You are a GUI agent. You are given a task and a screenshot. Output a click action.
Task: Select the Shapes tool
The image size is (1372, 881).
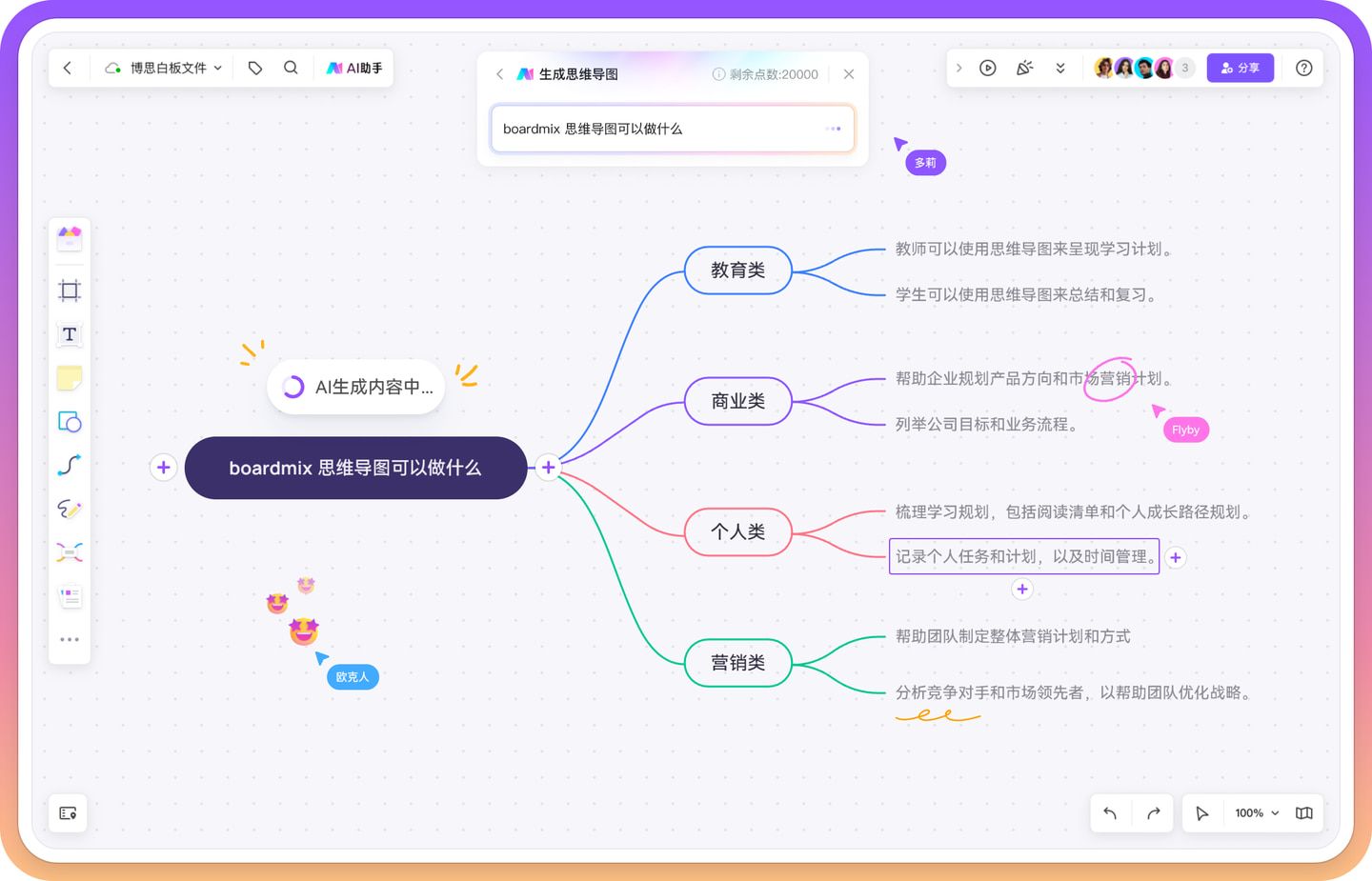coord(70,422)
